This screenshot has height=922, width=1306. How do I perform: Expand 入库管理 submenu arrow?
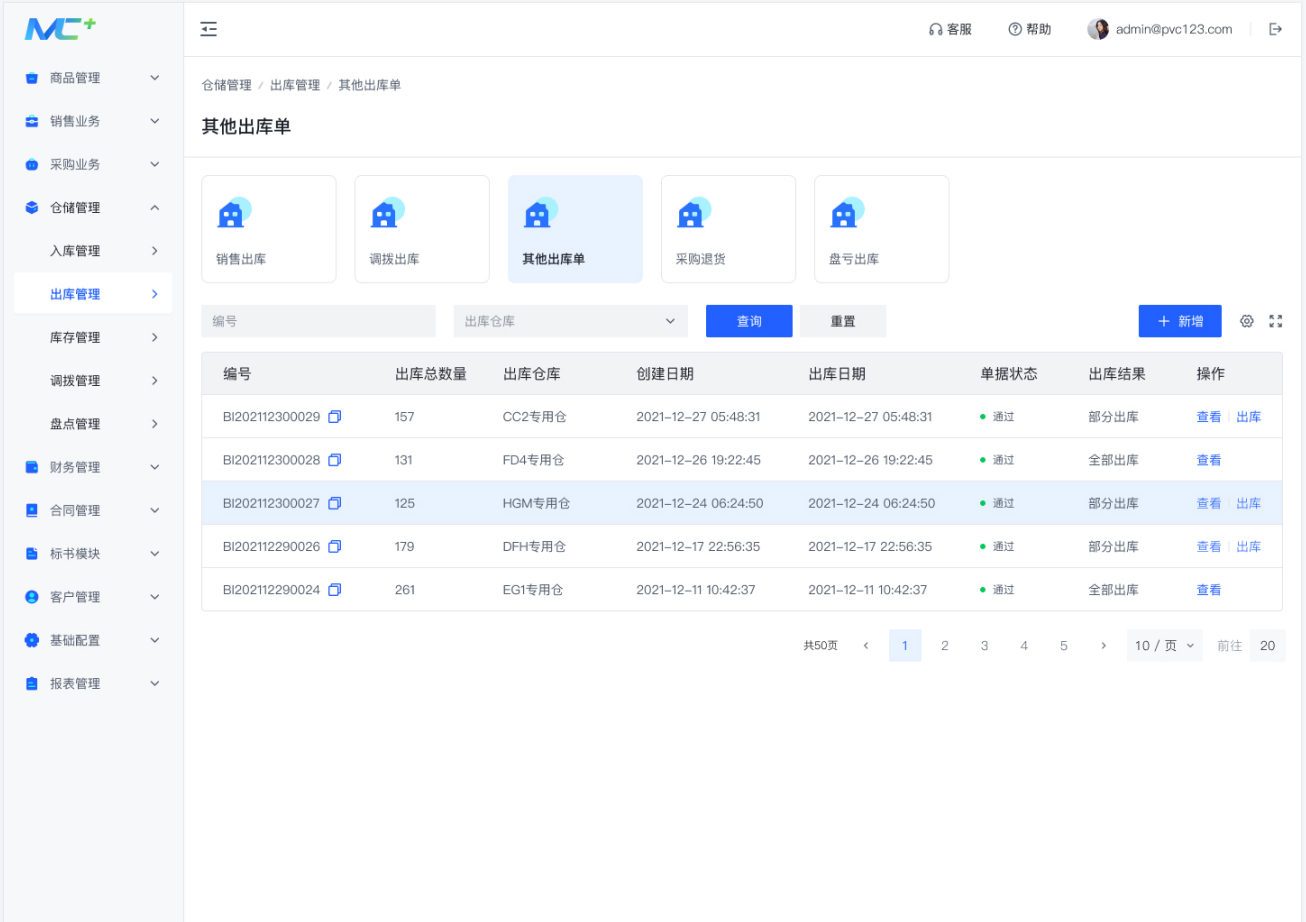(x=155, y=251)
